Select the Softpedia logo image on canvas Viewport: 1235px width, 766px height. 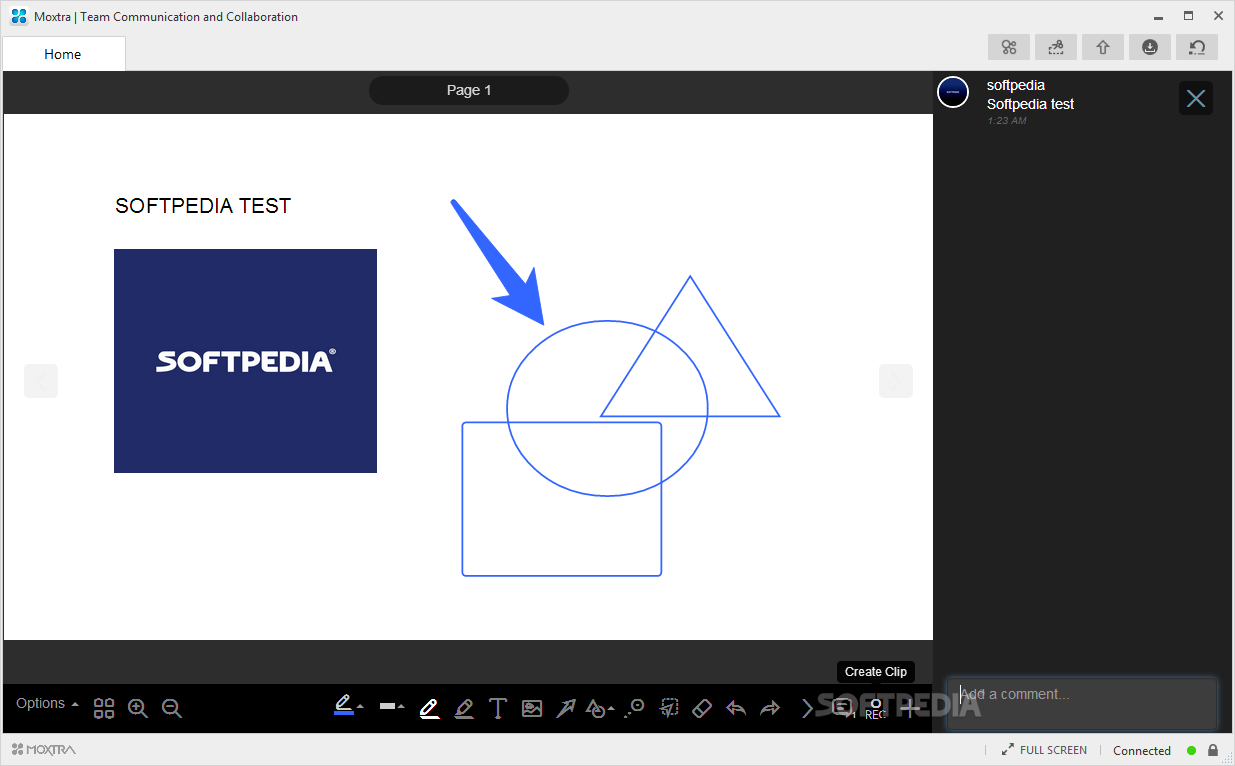point(245,361)
